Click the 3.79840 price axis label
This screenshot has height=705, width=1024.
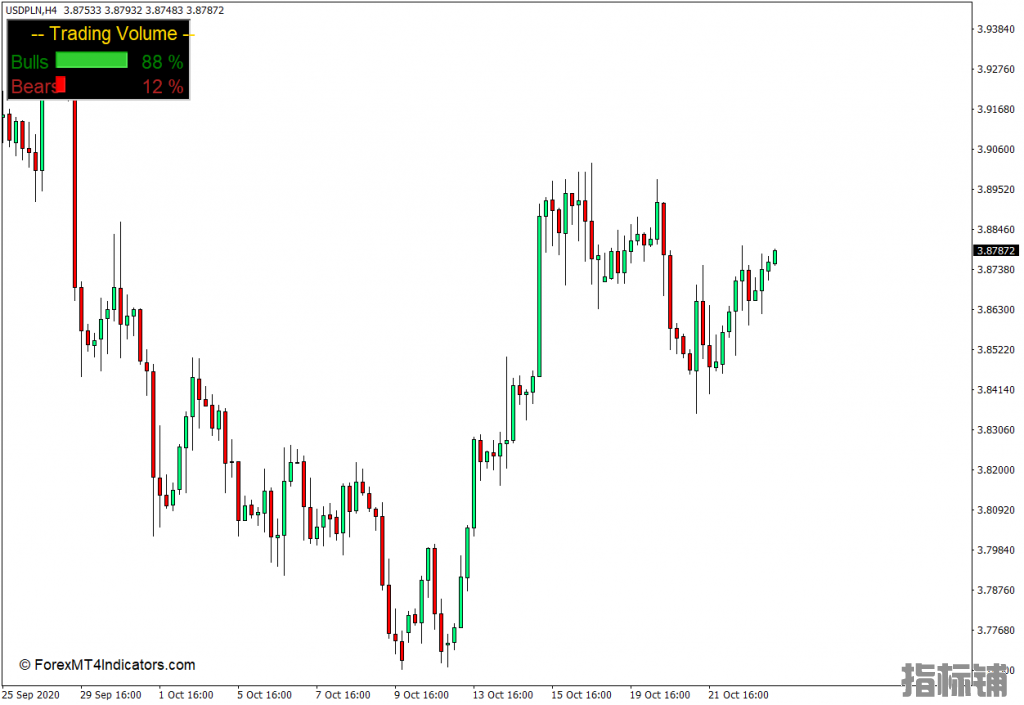(x=996, y=550)
